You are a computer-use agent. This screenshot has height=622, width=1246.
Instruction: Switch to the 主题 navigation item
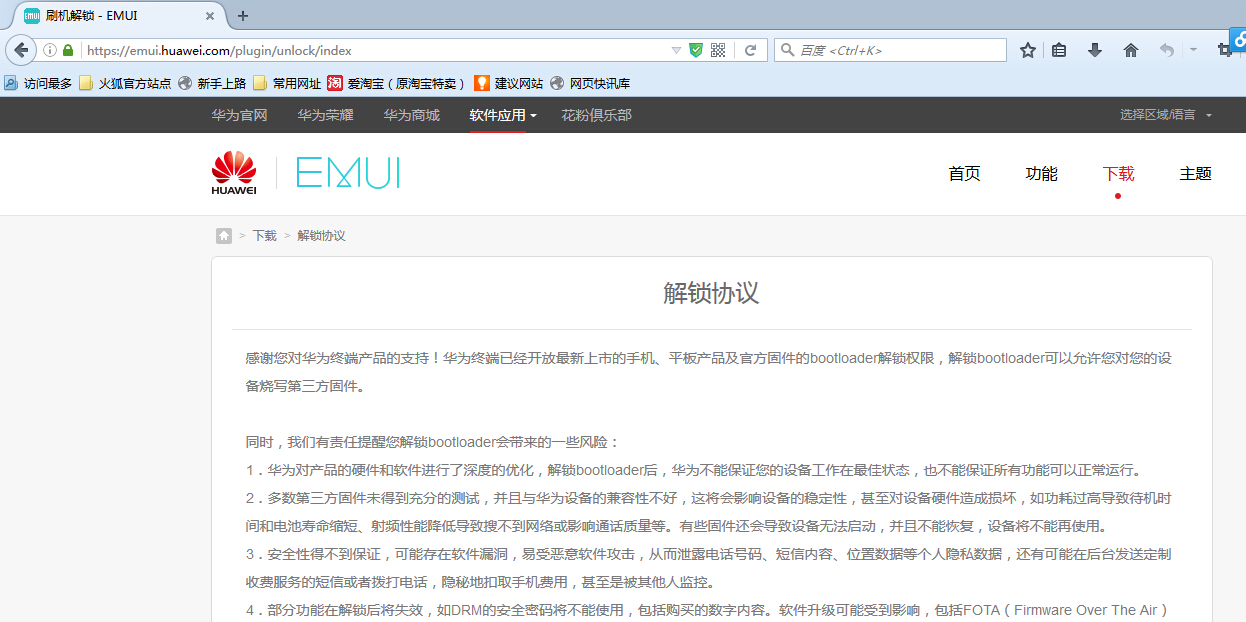(1195, 174)
